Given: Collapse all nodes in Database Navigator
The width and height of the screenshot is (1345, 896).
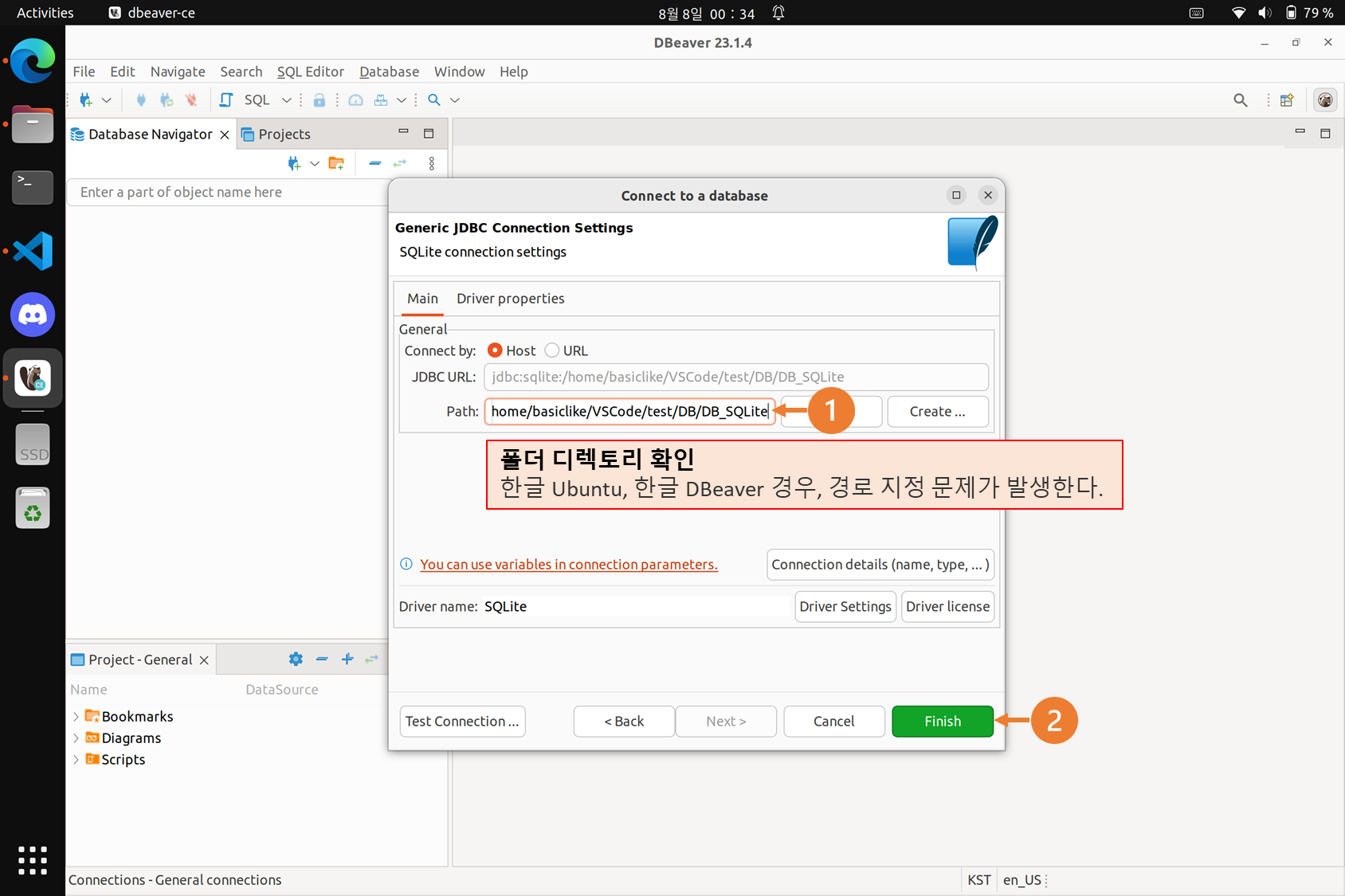Looking at the screenshot, I should point(375,163).
